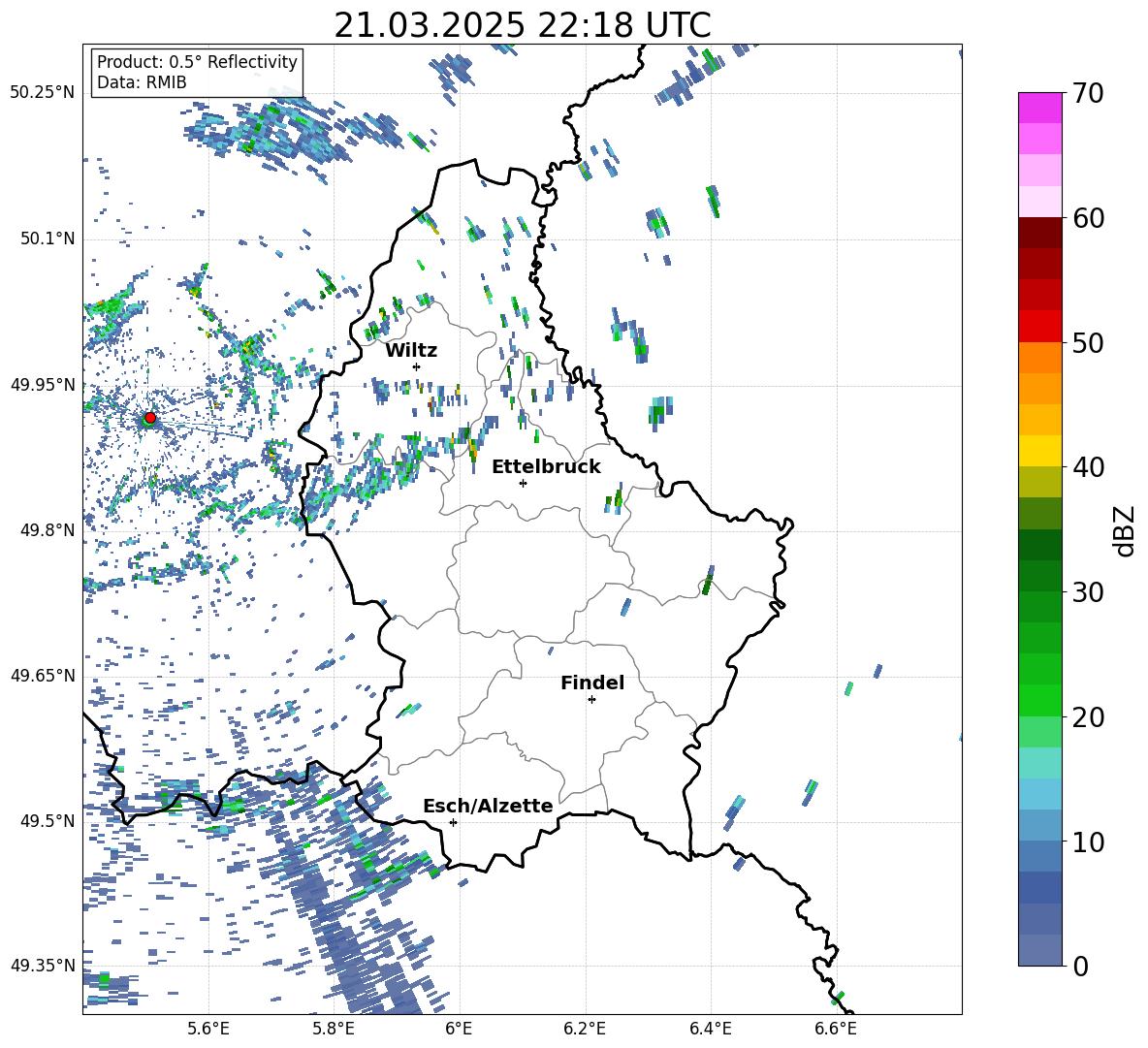Click the yellow colorbar segment near 40

click(1039, 451)
